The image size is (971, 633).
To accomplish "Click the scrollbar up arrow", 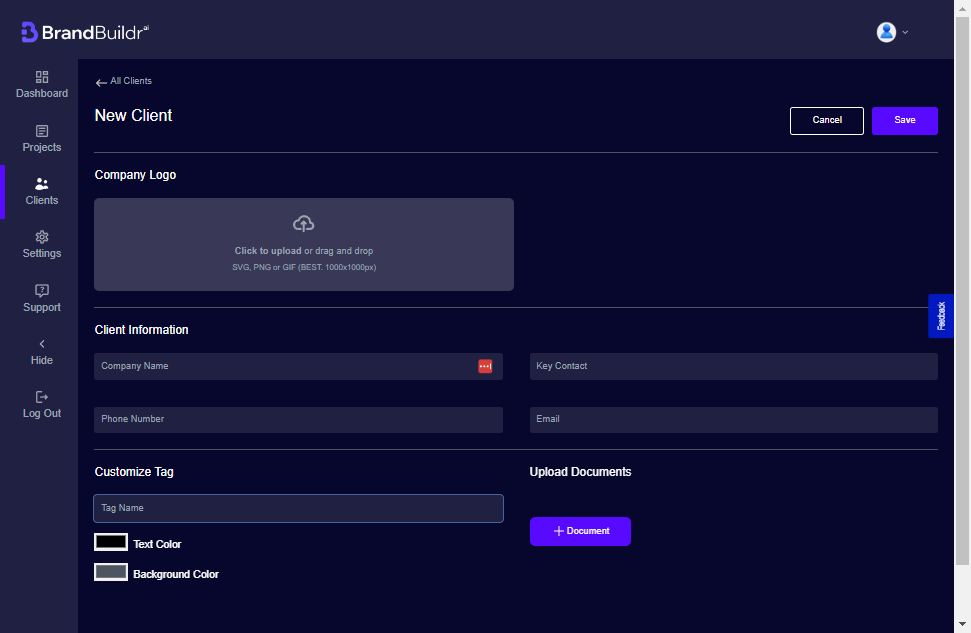I will 962,7.
